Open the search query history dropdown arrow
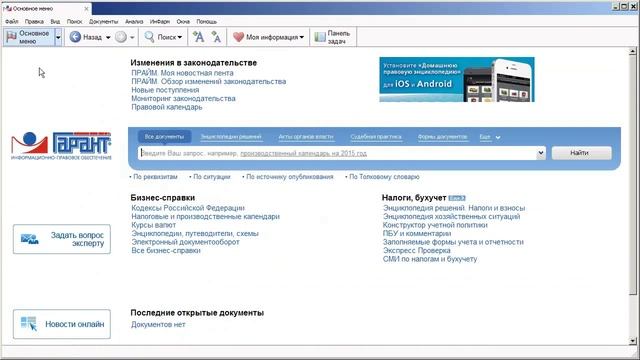640x360 pixels. 540,153
